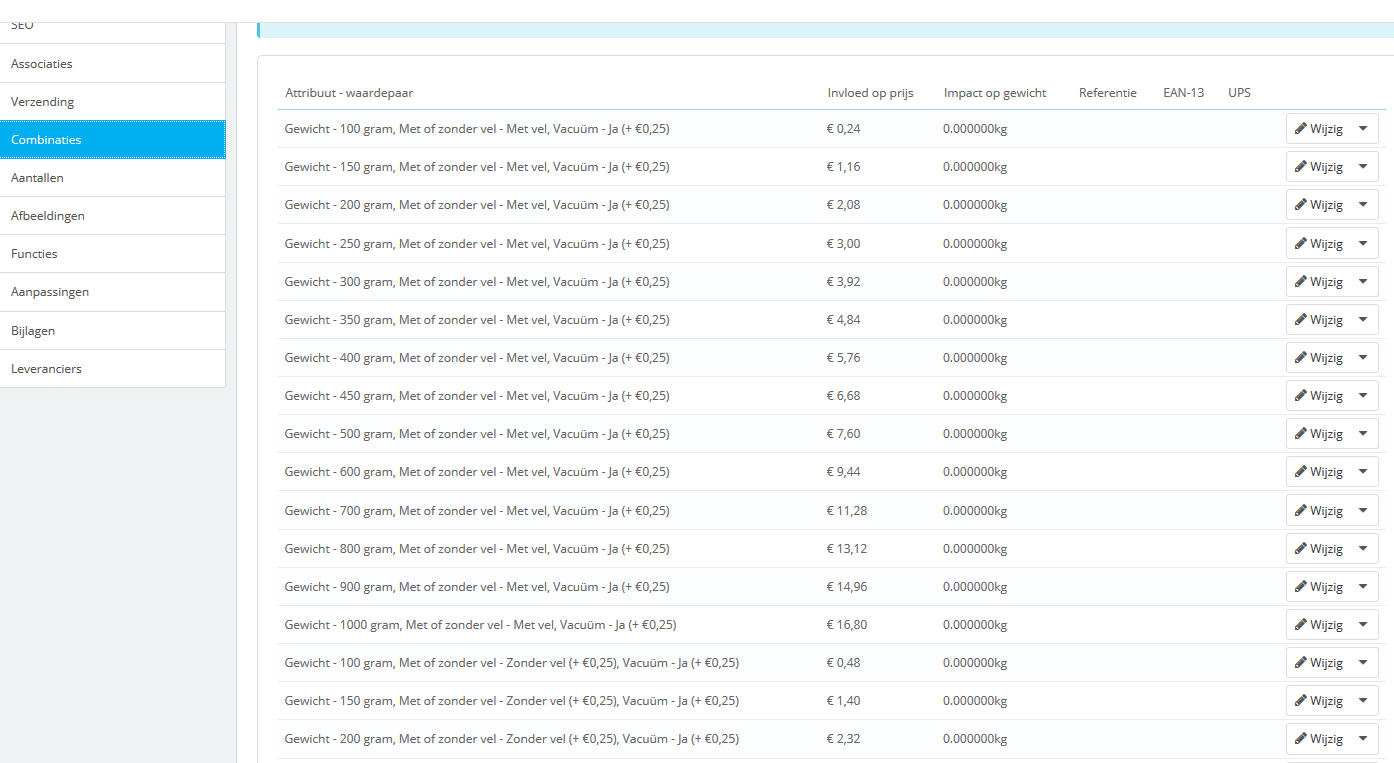Viewport: 1394px width, 763px height.
Task: Open dropdown caret on the € 3,92 row
Action: [1363, 281]
